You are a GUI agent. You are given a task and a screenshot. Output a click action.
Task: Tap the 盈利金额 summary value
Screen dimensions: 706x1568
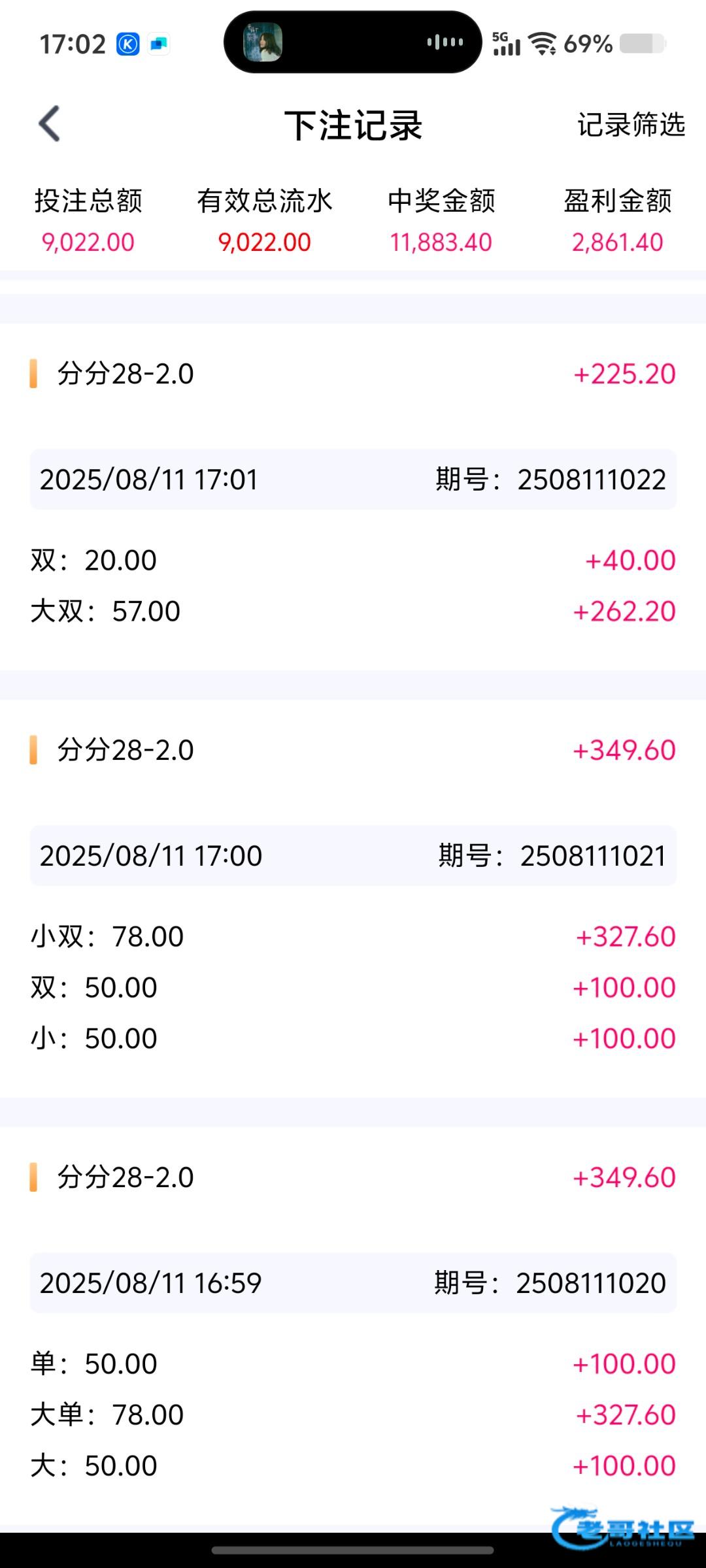coord(618,242)
